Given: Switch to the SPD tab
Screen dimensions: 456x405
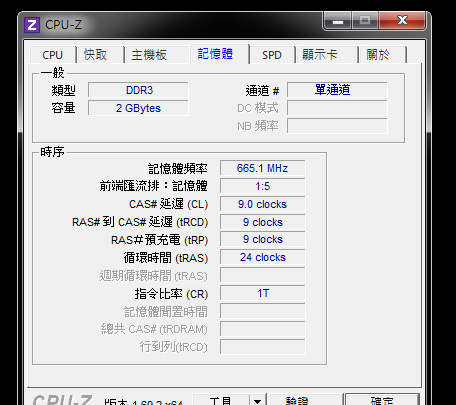Looking at the screenshot, I should 272,55.
